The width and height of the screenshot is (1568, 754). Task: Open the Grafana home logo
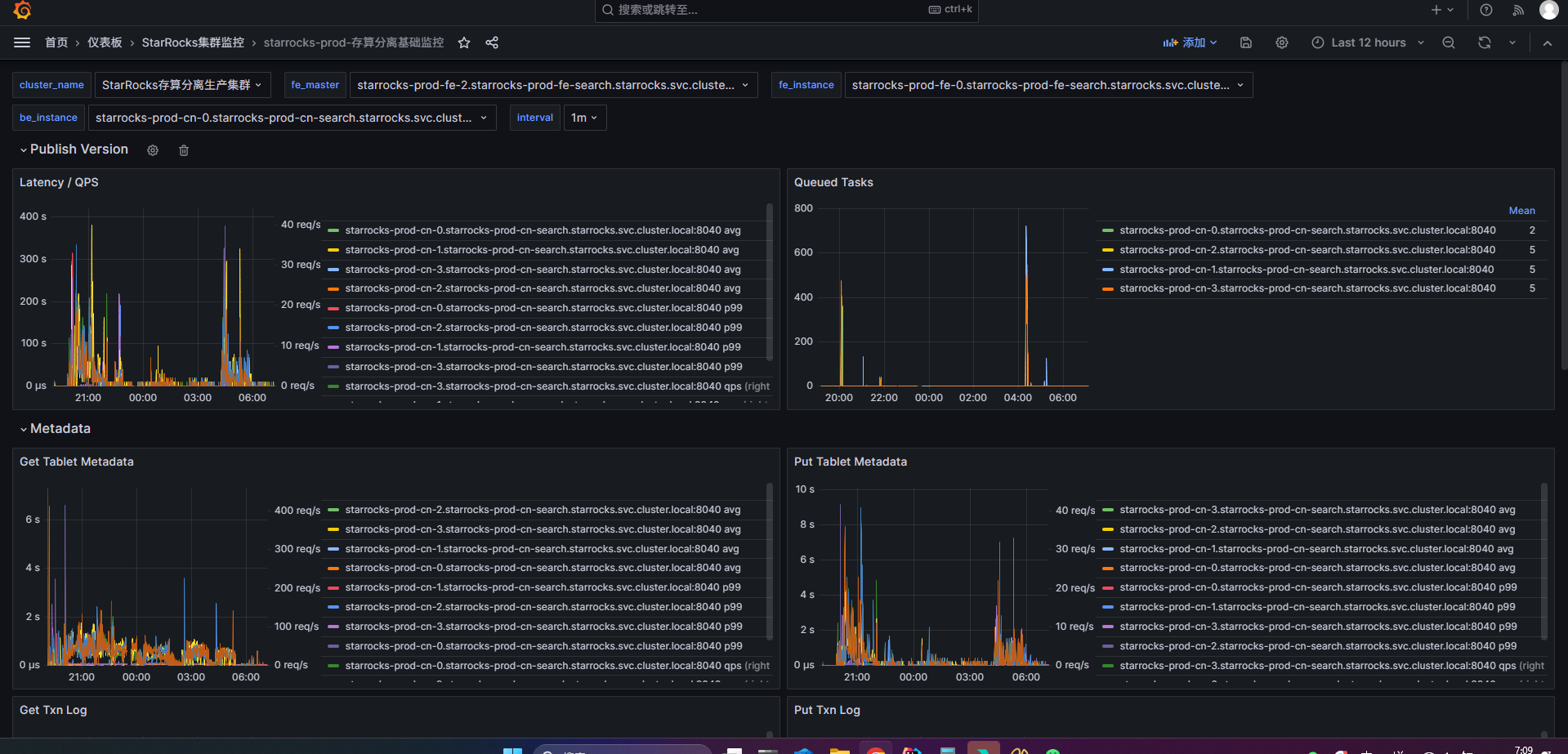click(x=22, y=10)
